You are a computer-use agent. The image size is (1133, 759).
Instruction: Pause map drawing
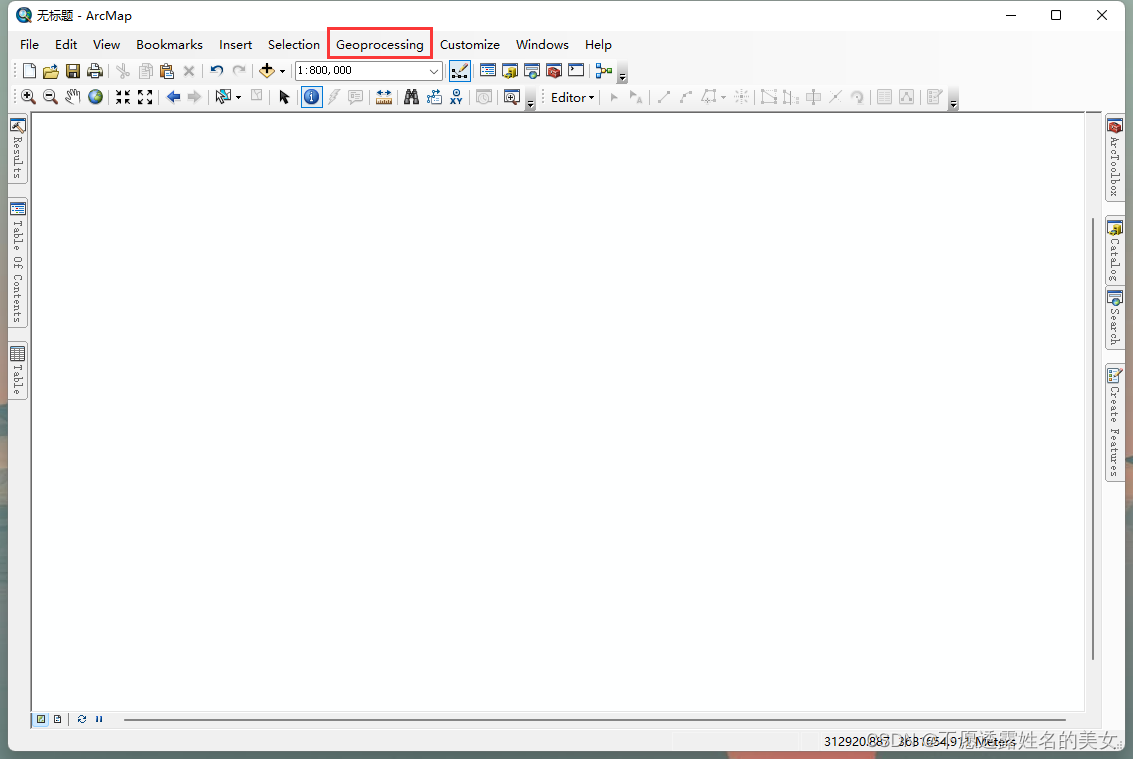99,719
